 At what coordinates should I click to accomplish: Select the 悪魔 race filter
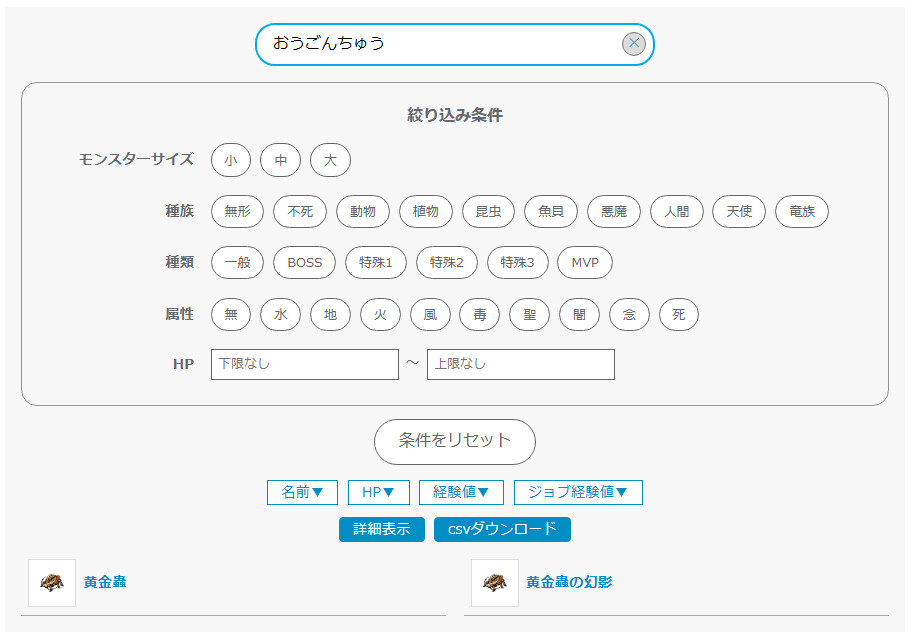(613, 211)
